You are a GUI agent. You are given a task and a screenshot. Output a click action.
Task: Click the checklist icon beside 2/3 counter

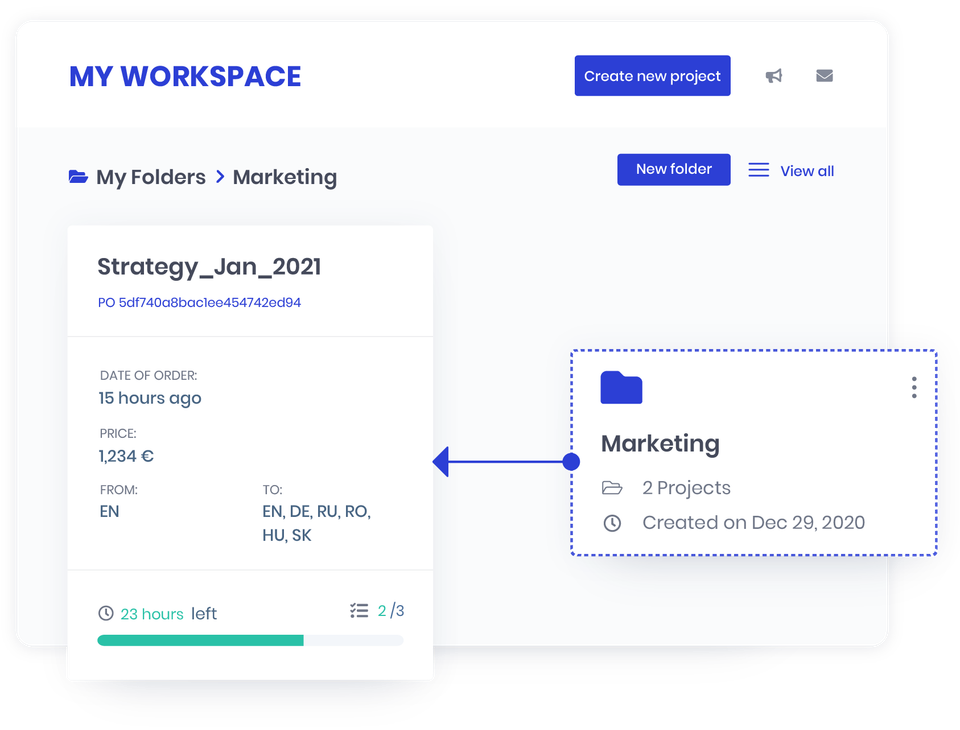click(359, 610)
